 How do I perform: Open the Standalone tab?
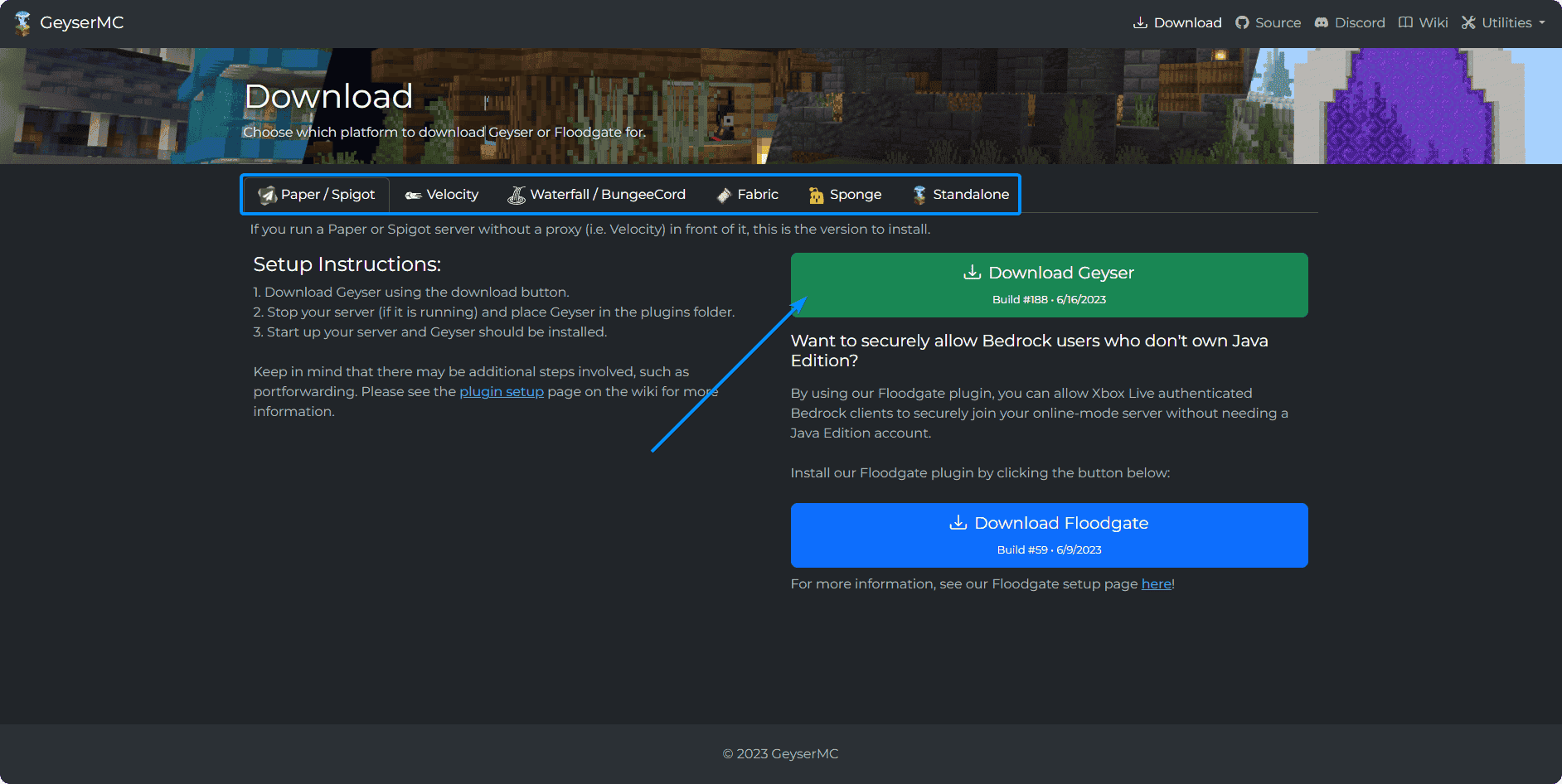coord(970,195)
